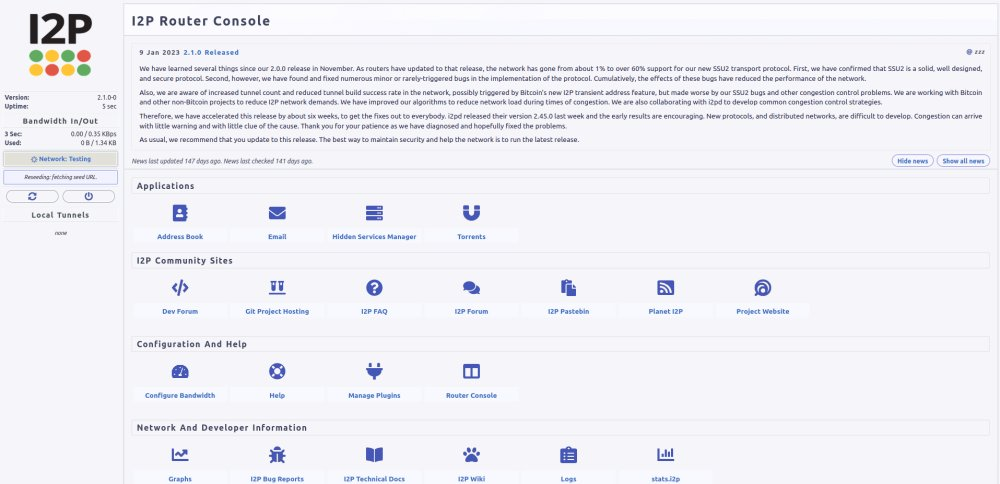Image resolution: width=1000 pixels, height=484 pixels.
Task: Open the I2P Pastebin icon
Action: click(x=568, y=288)
